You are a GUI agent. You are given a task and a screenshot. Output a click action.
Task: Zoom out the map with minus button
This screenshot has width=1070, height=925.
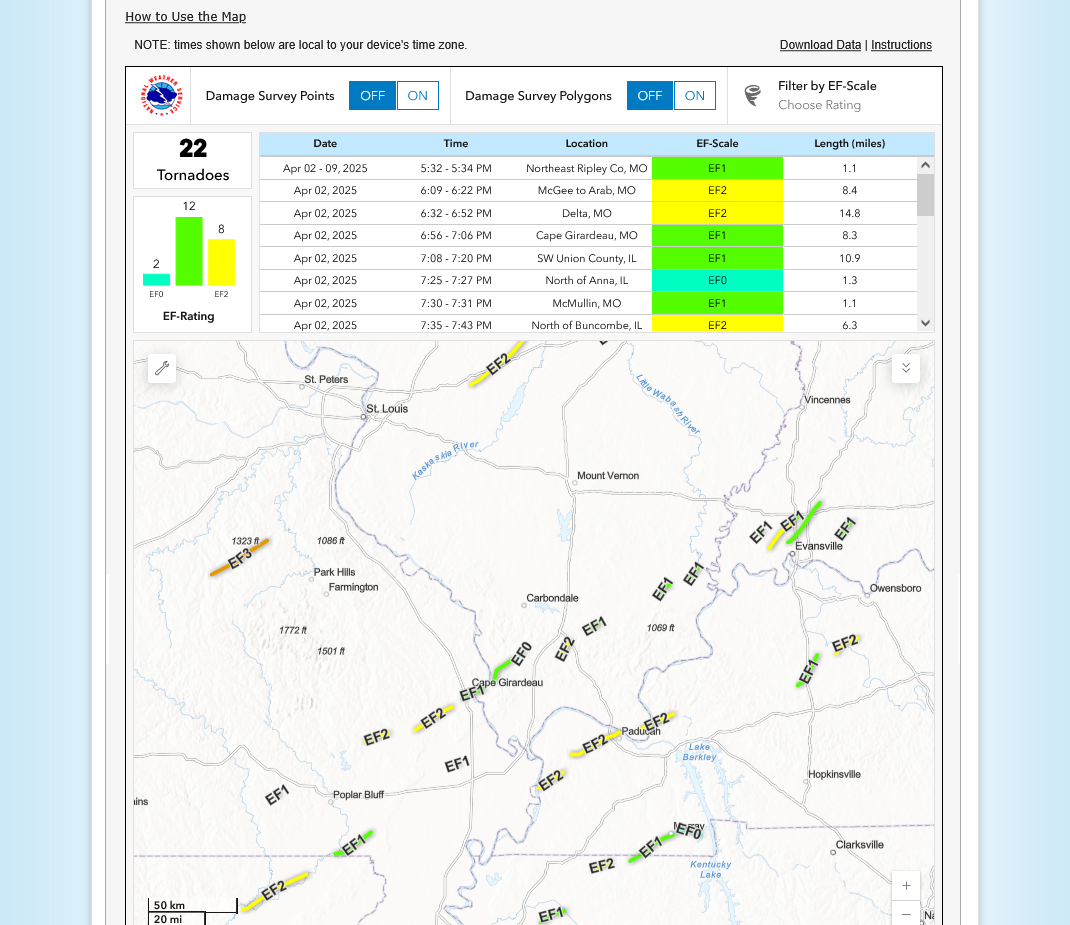click(906, 914)
